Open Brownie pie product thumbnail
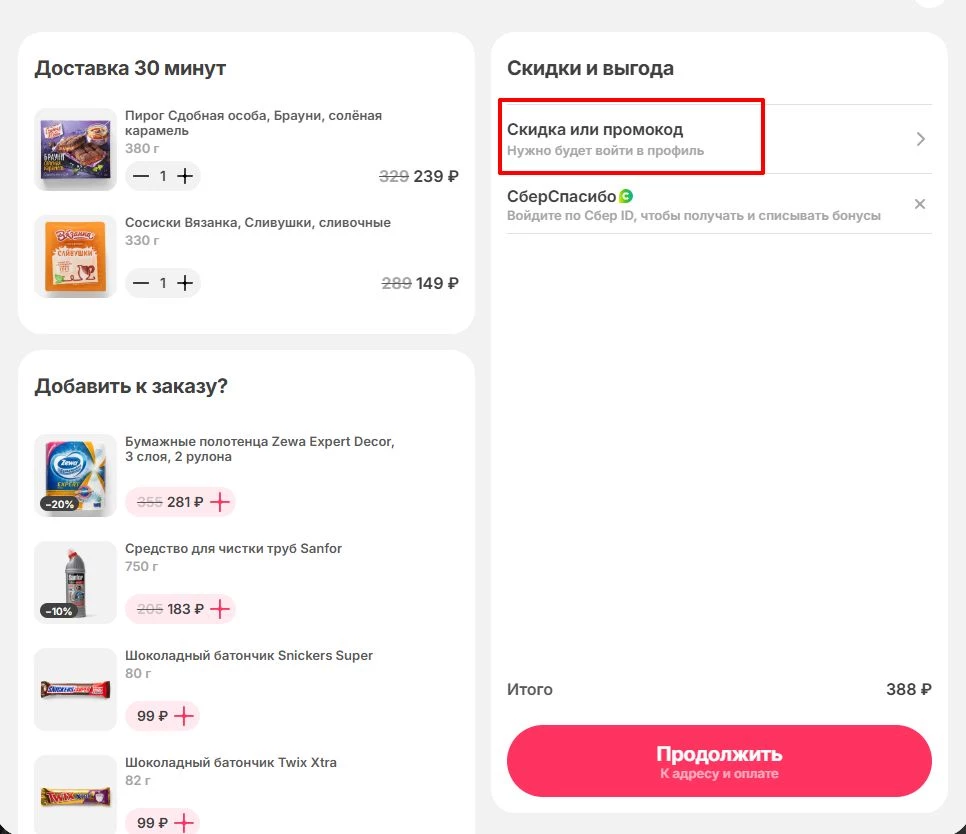966x834 pixels. pos(76,150)
